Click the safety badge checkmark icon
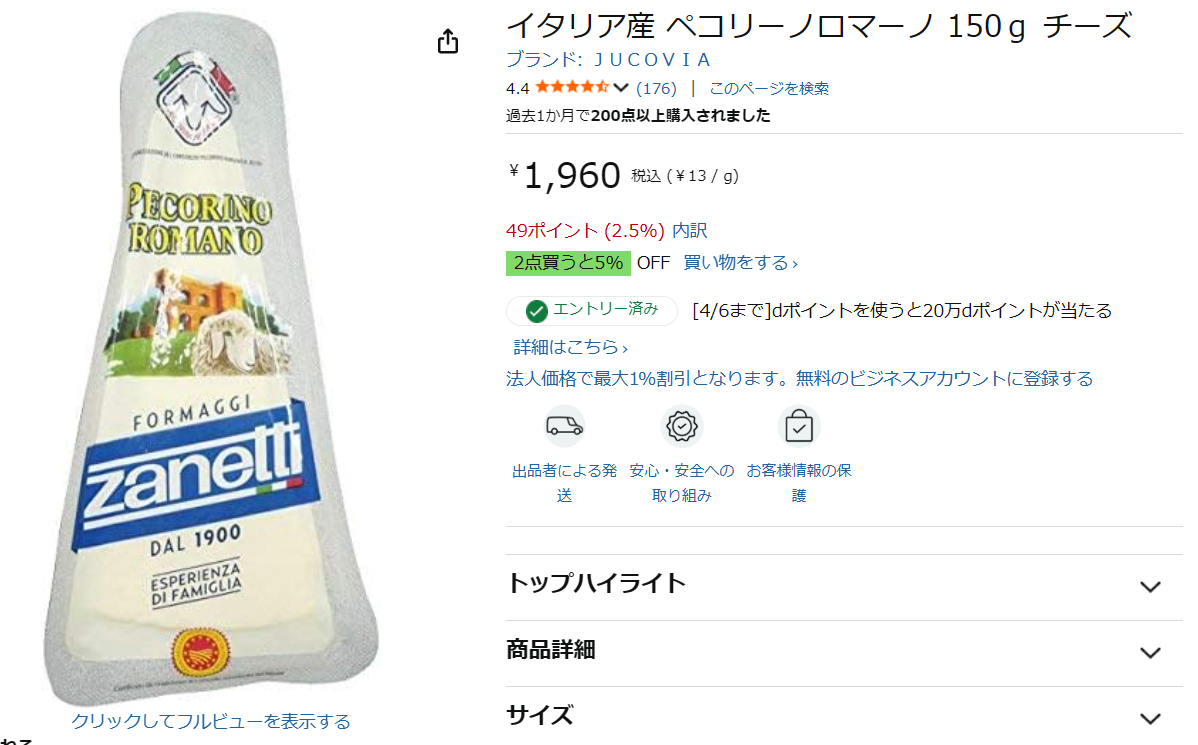The height and width of the screenshot is (745, 1198). coord(682,427)
